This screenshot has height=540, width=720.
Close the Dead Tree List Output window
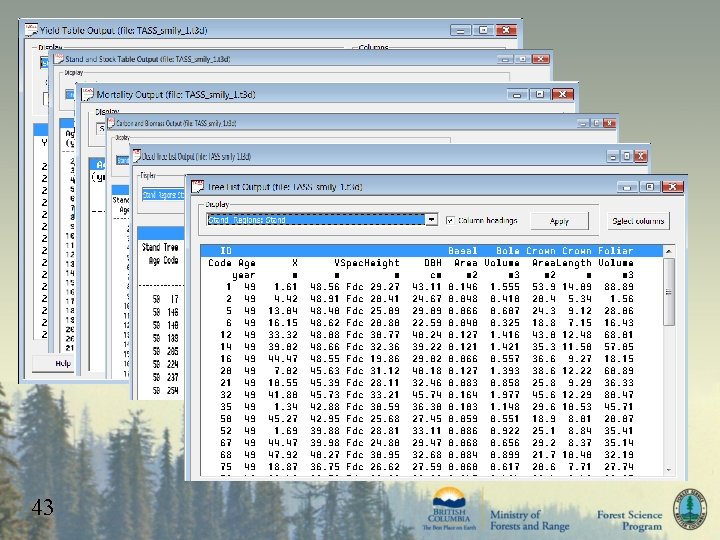641,157
